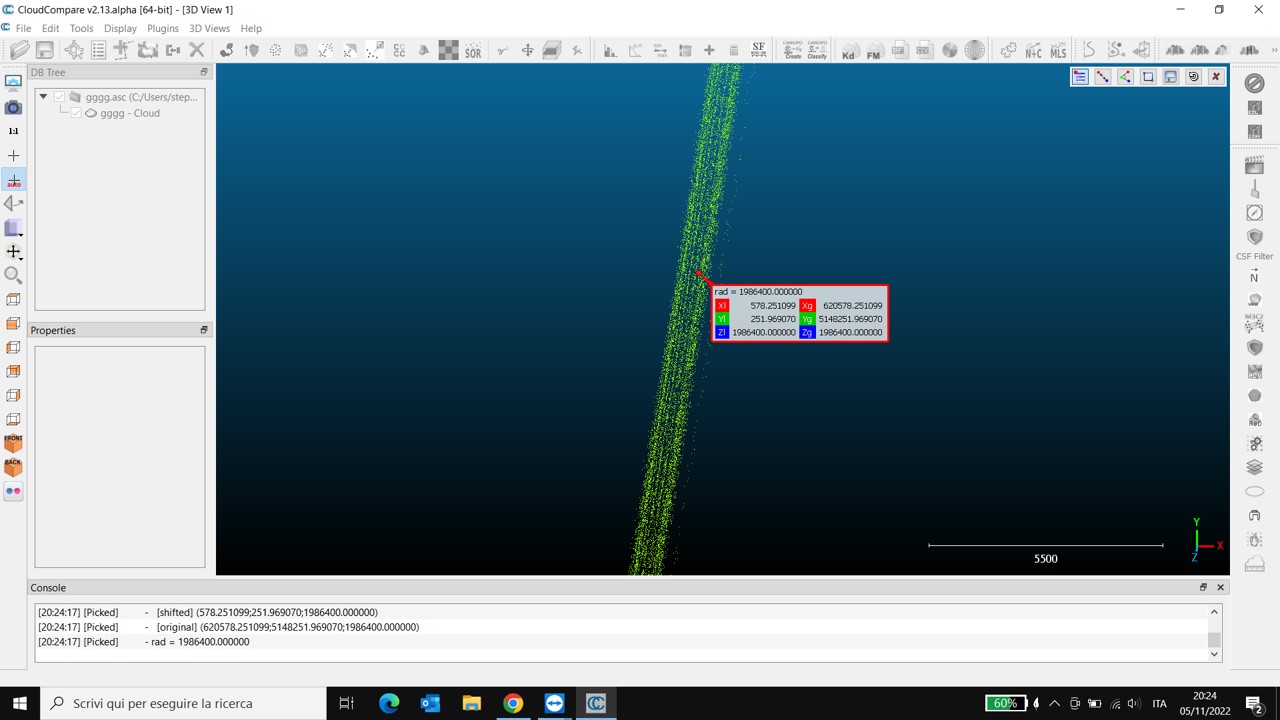Click the MLS smoothing plugin icon
The height and width of the screenshot is (720, 1280).
point(1058,50)
